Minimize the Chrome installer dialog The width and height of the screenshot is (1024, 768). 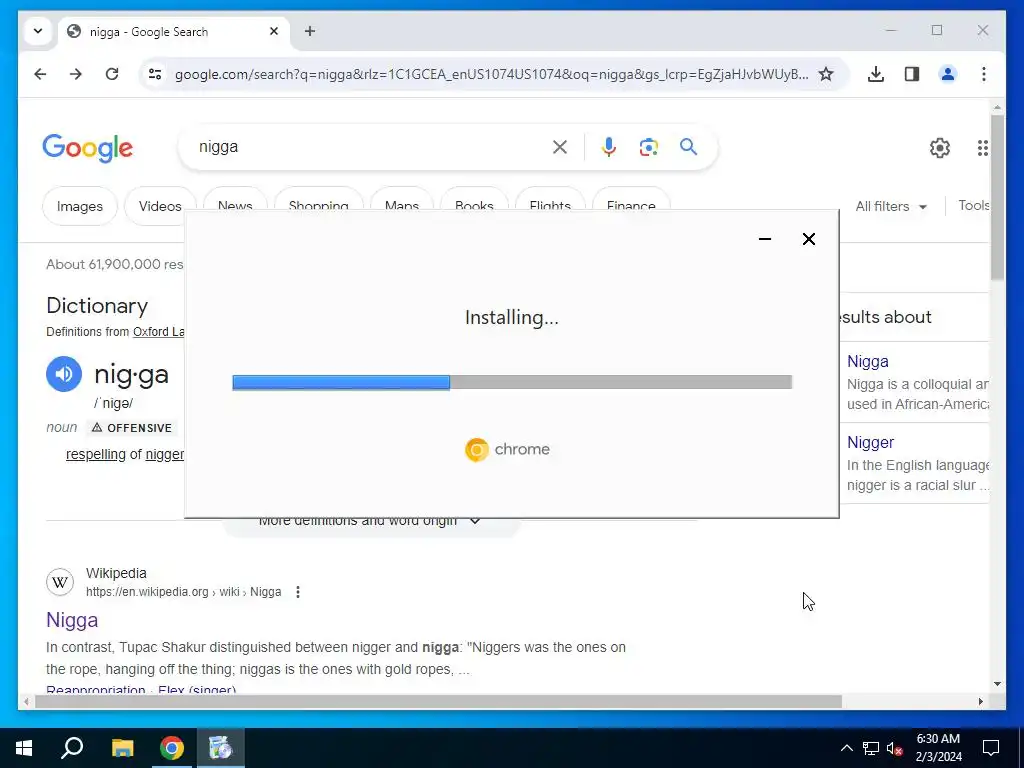(x=765, y=239)
